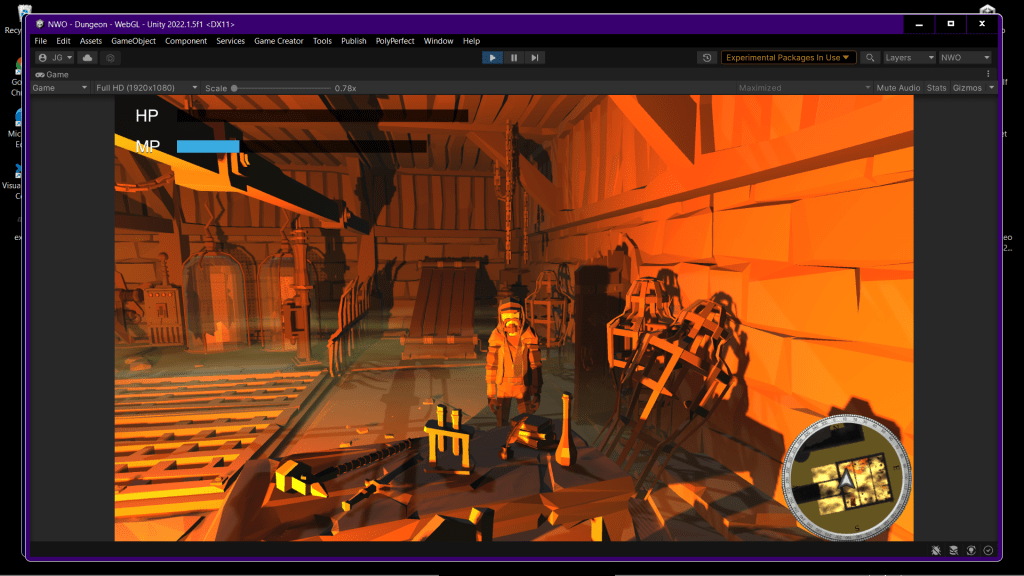Open Unity cloud services icon

click(x=87, y=58)
